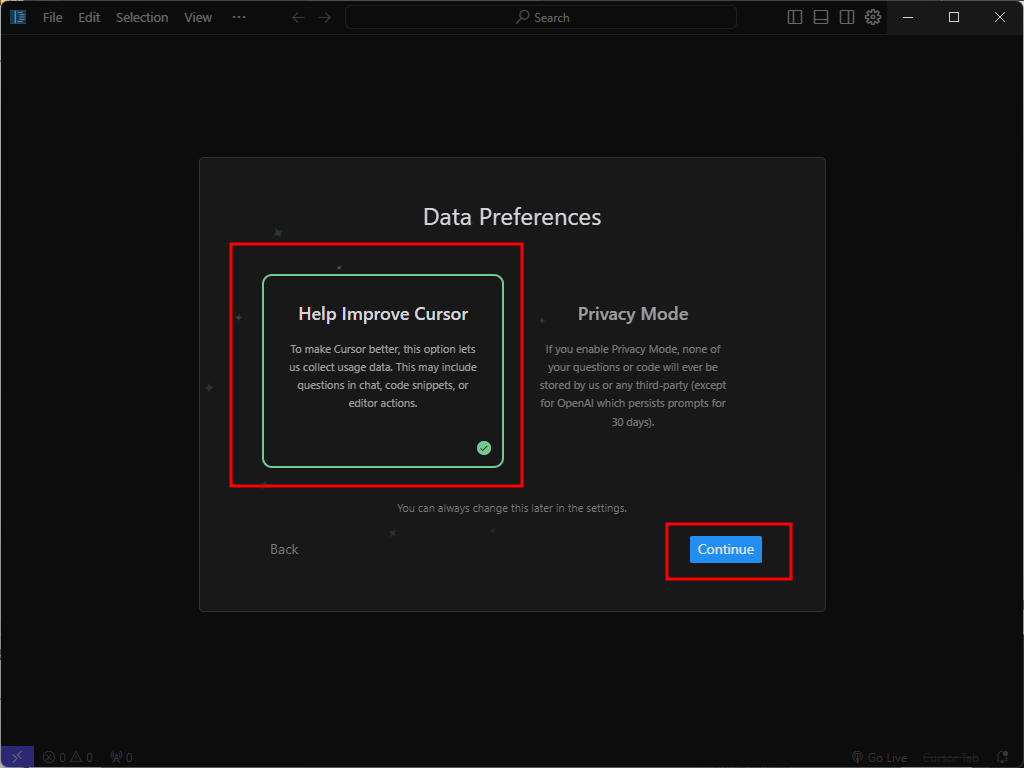Screen dimensions: 1024x768
Task: Open the Edit menu
Action: pos(89,18)
